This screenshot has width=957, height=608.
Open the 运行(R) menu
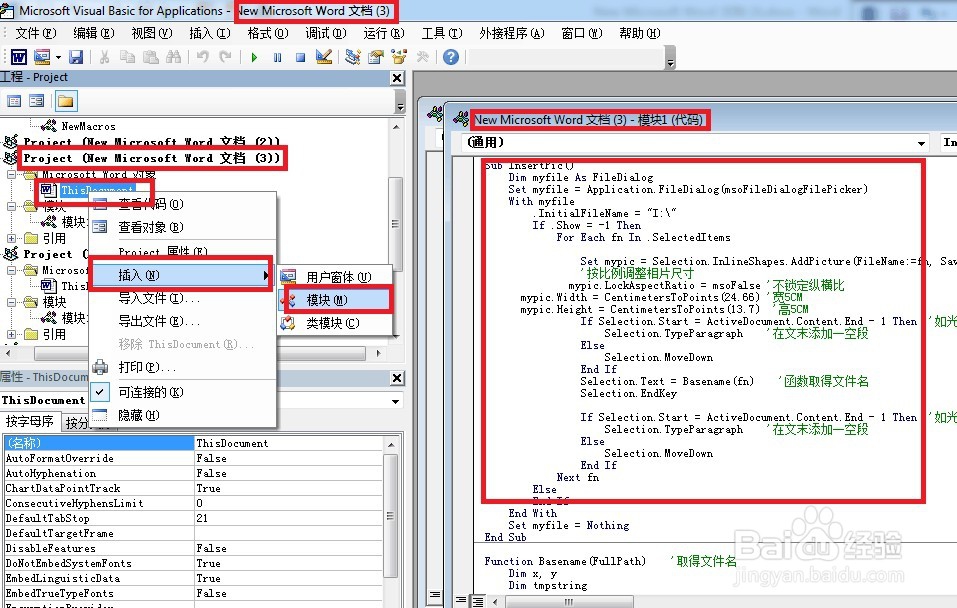click(x=383, y=33)
